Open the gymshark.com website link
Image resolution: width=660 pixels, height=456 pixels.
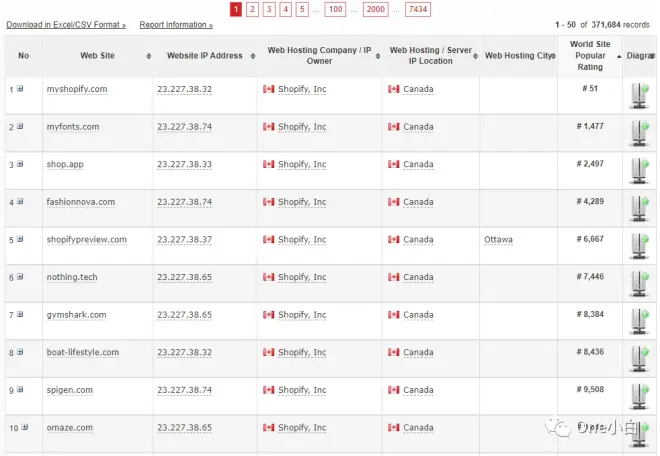[76, 315]
